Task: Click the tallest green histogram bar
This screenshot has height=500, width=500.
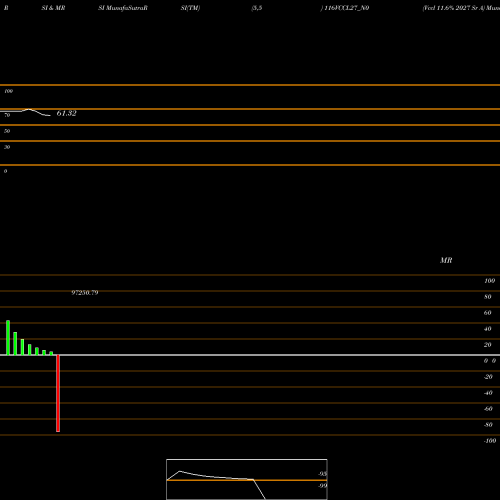Action: tap(8, 338)
